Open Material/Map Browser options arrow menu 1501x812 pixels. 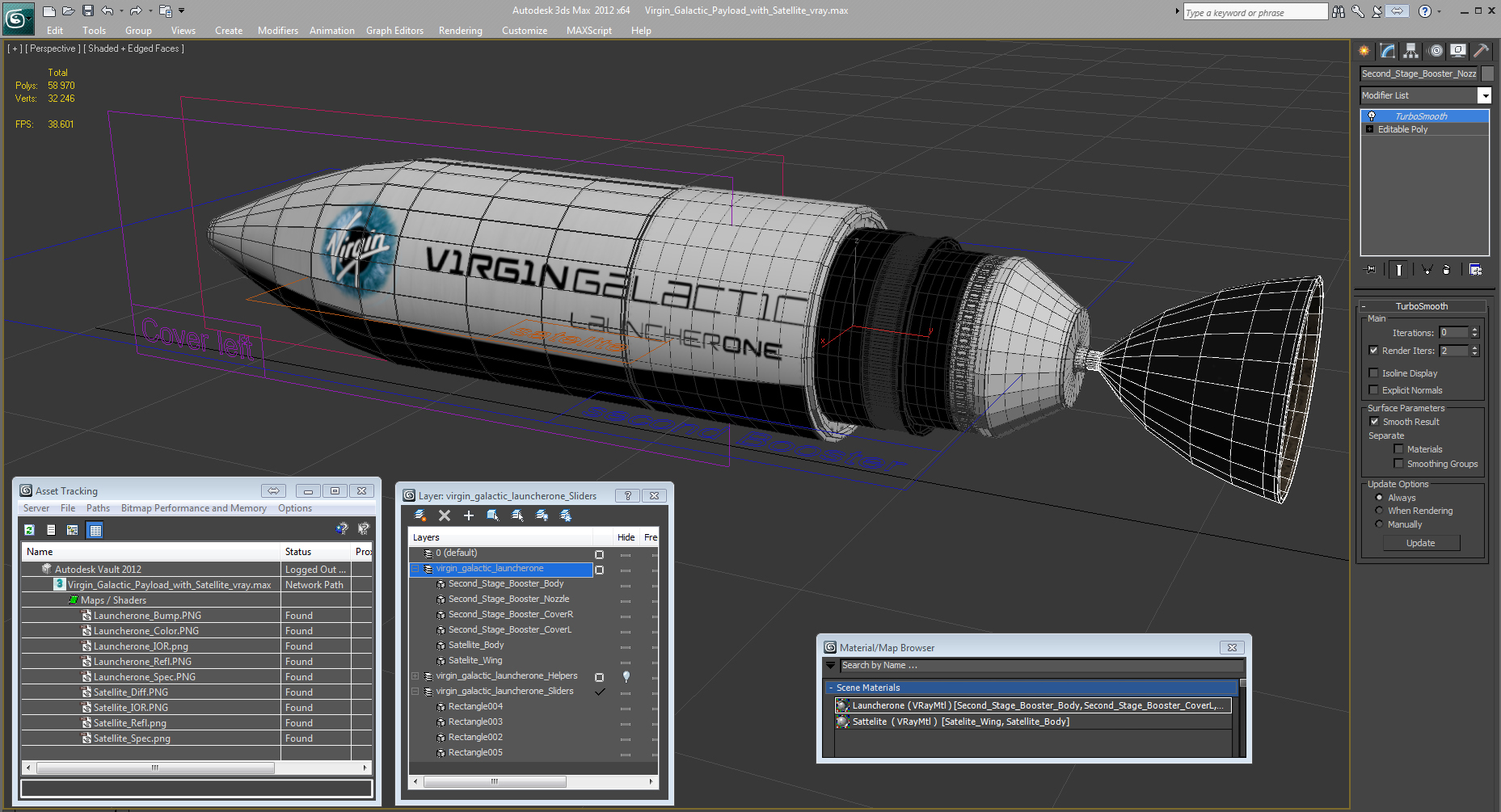[830, 666]
